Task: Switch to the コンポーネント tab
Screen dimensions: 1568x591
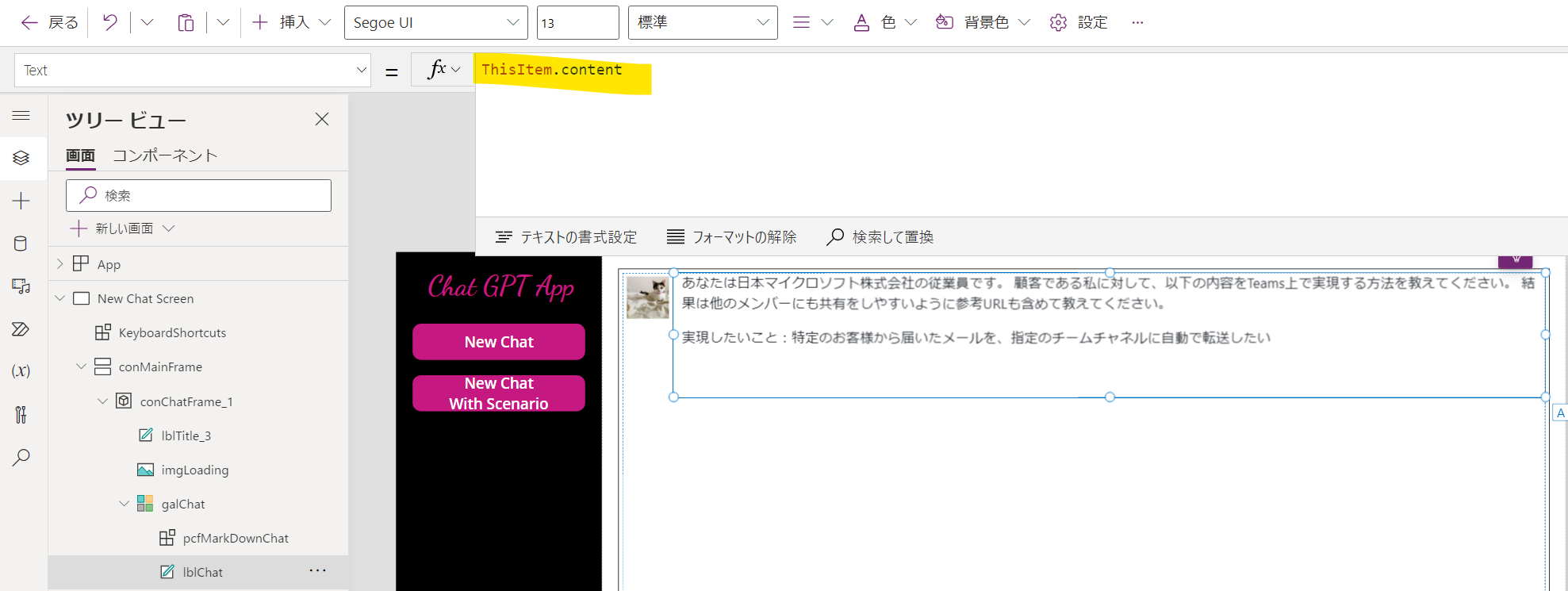Action: (x=165, y=155)
